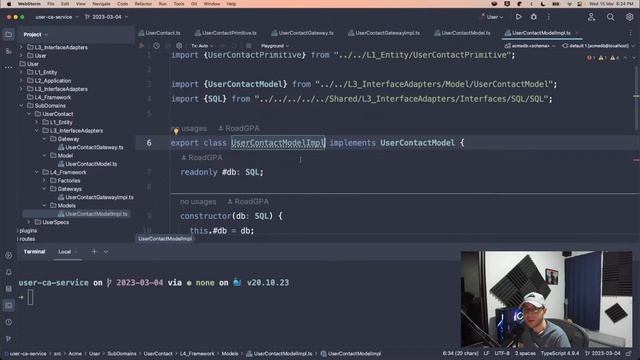Open the Structure tool window icon
The width and height of the screenshot is (640, 360).
9,51
